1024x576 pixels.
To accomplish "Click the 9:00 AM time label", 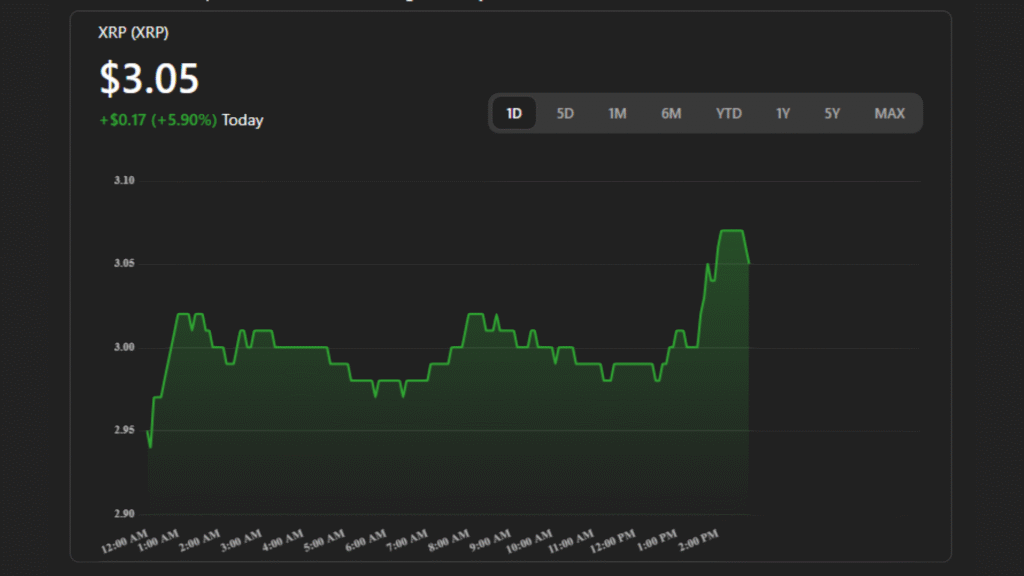I will point(490,541).
